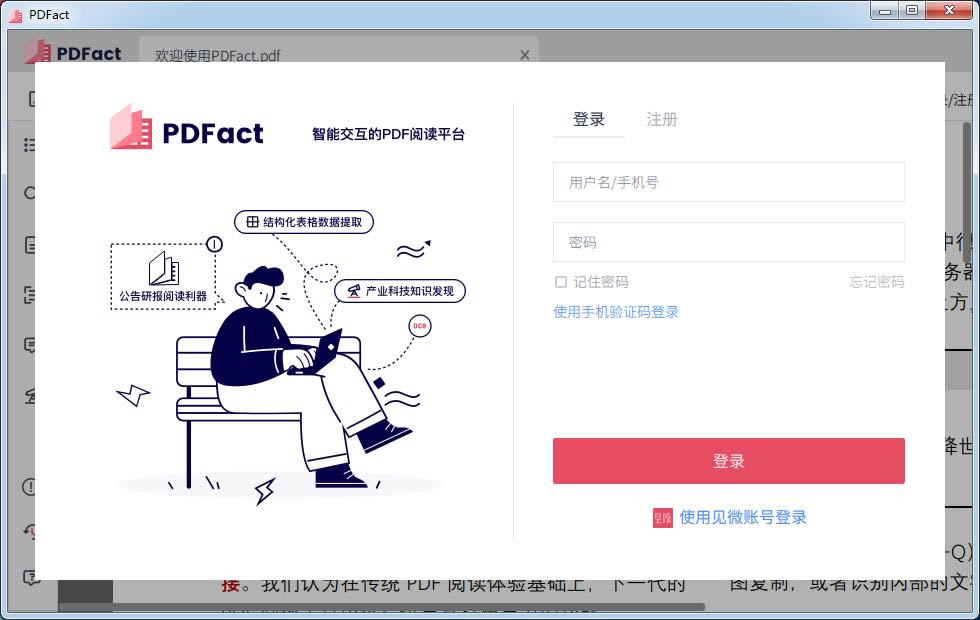Open the help question-bubble sidebar icon

click(x=29, y=578)
